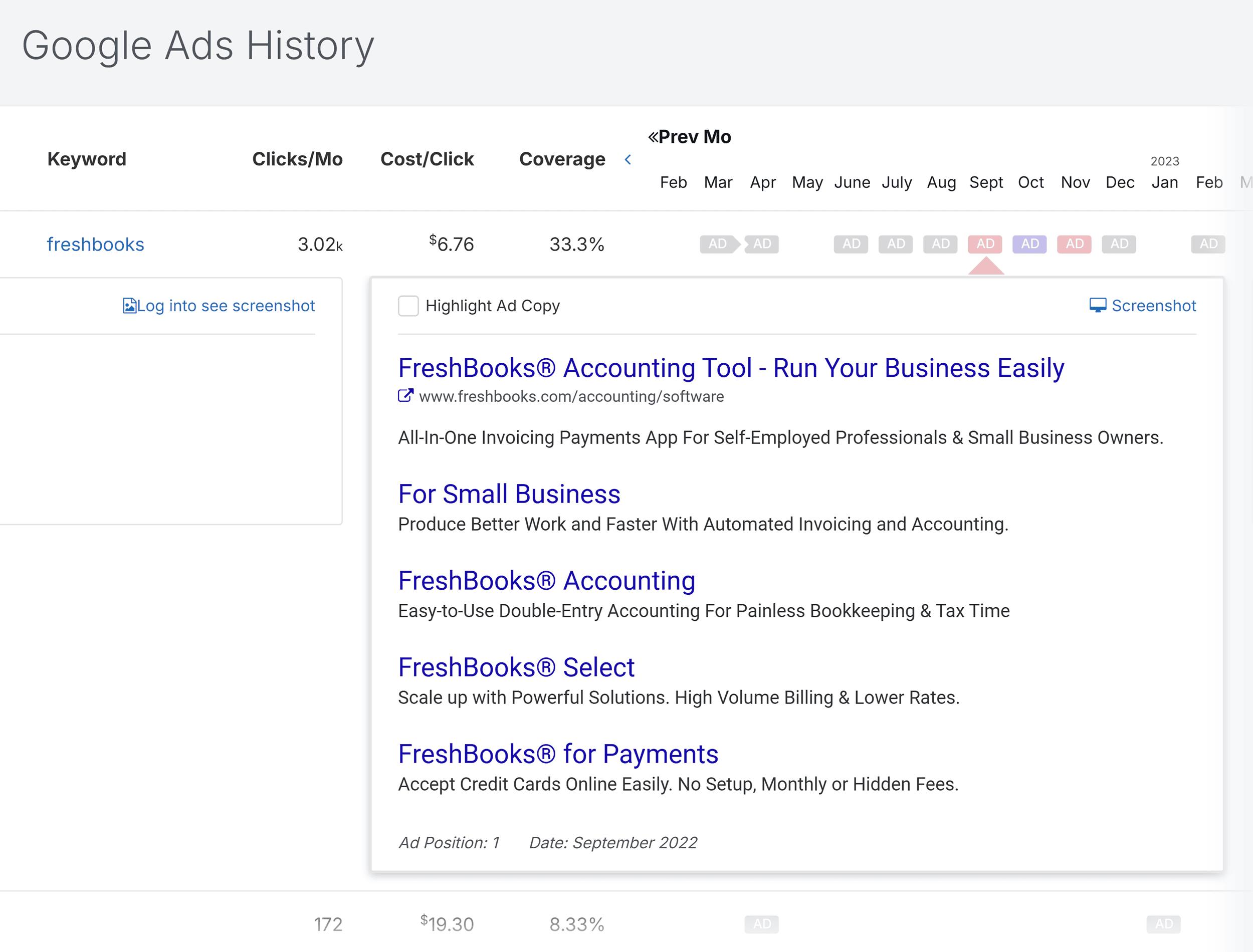This screenshot has width=1253, height=952.
Task: Click the August AD badge for freshbooks
Action: tap(940, 244)
